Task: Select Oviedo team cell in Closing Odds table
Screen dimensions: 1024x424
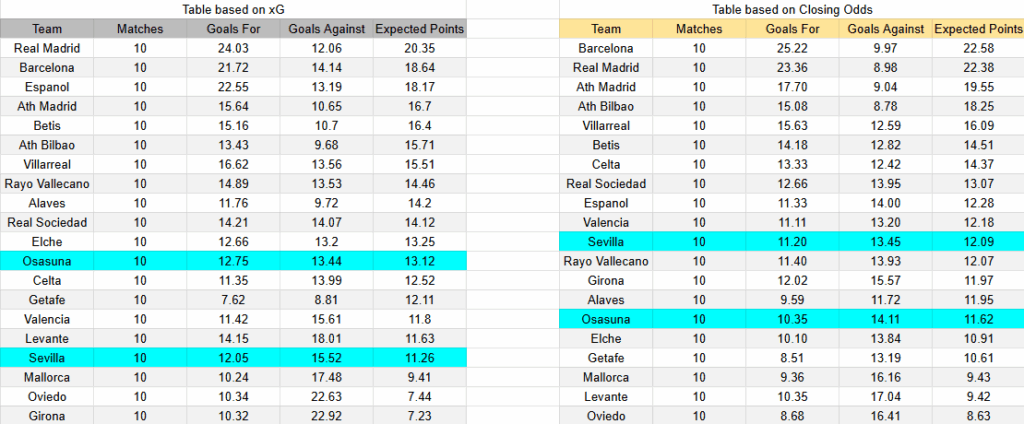Action: [606, 415]
